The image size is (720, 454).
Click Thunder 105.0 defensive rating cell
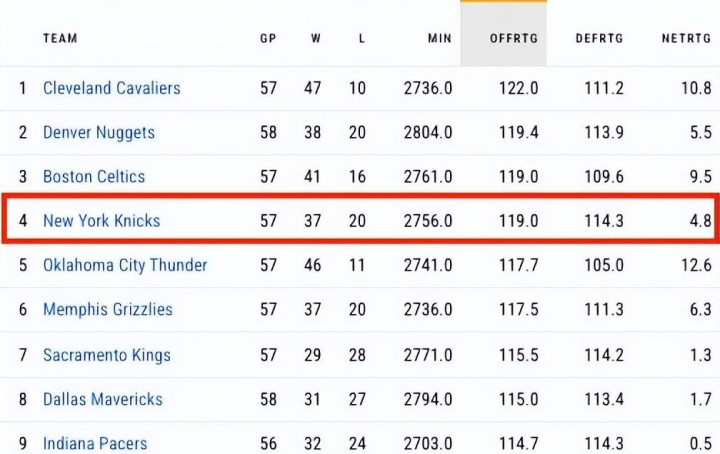pos(604,265)
